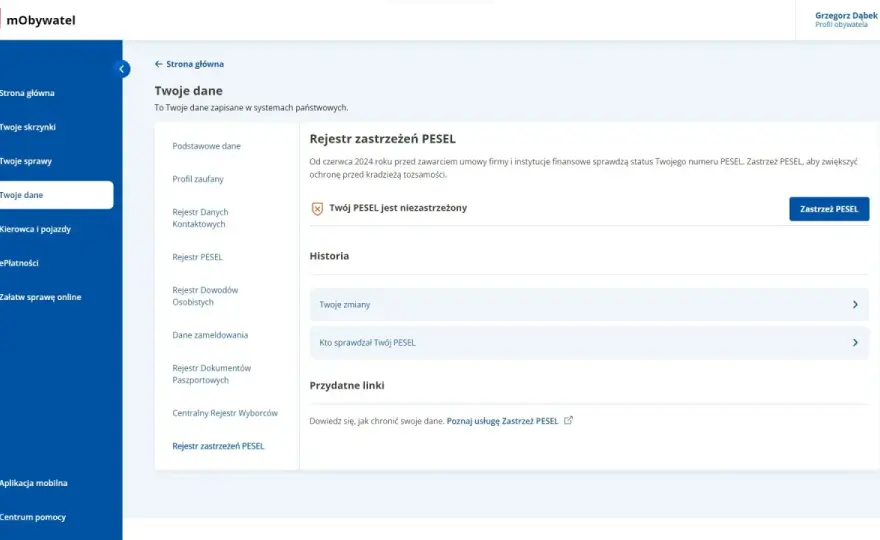The width and height of the screenshot is (880, 540).
Task: Expand Kto sprawdzał Twój PESEL chevron
Action: click(855, 342)
